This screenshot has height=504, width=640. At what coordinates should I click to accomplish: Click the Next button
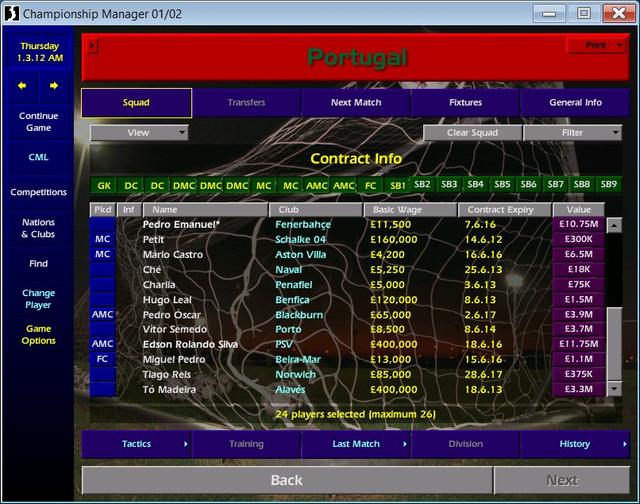(x=562, y=480)
